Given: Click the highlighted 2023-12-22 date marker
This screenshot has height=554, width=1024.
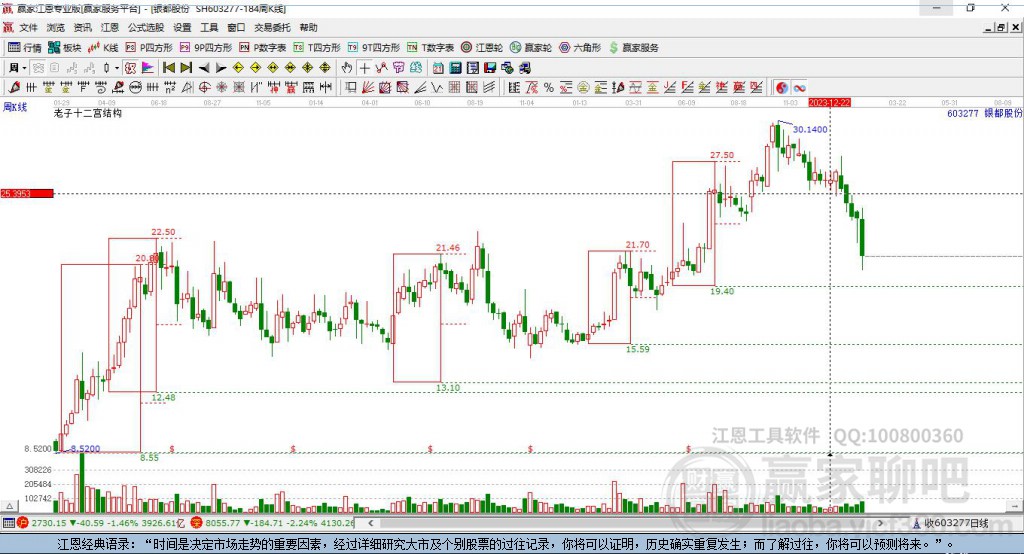Looking at the screenshot, I should [x=829, y=103].
